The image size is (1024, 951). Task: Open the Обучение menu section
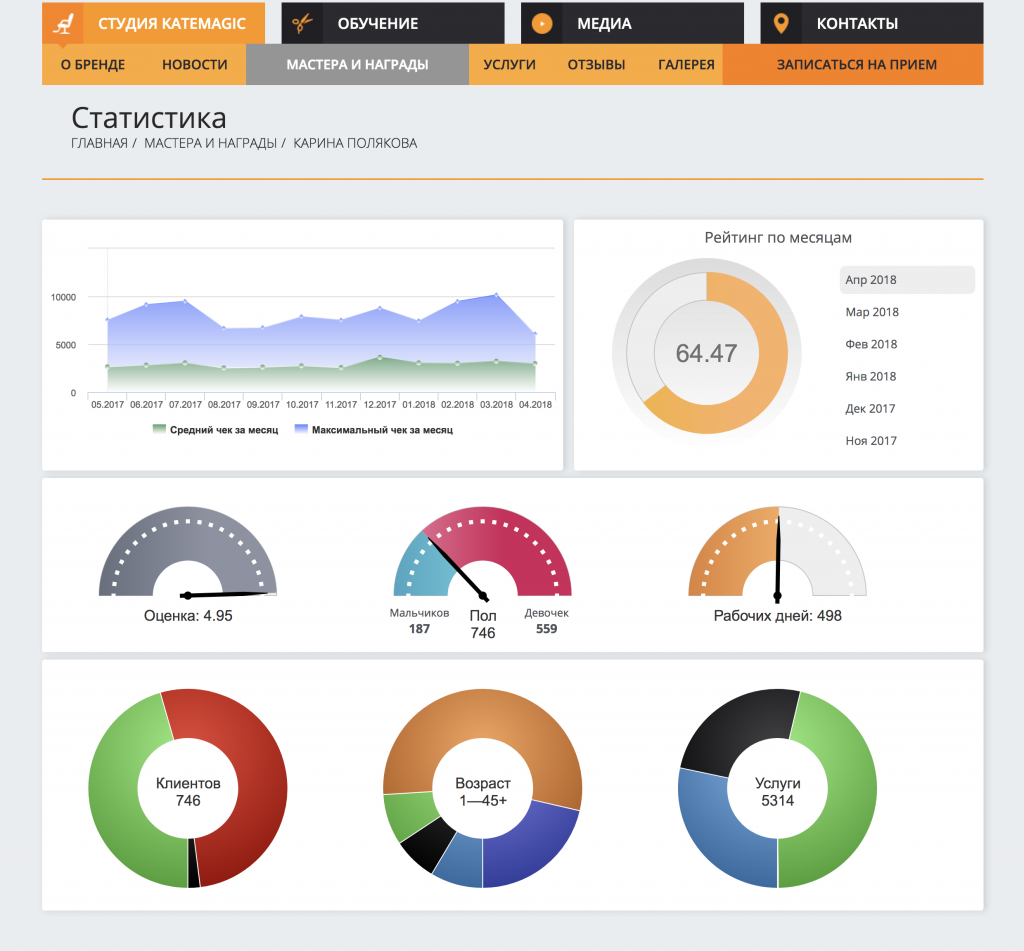pyautogui.click(x=393, y=24)
